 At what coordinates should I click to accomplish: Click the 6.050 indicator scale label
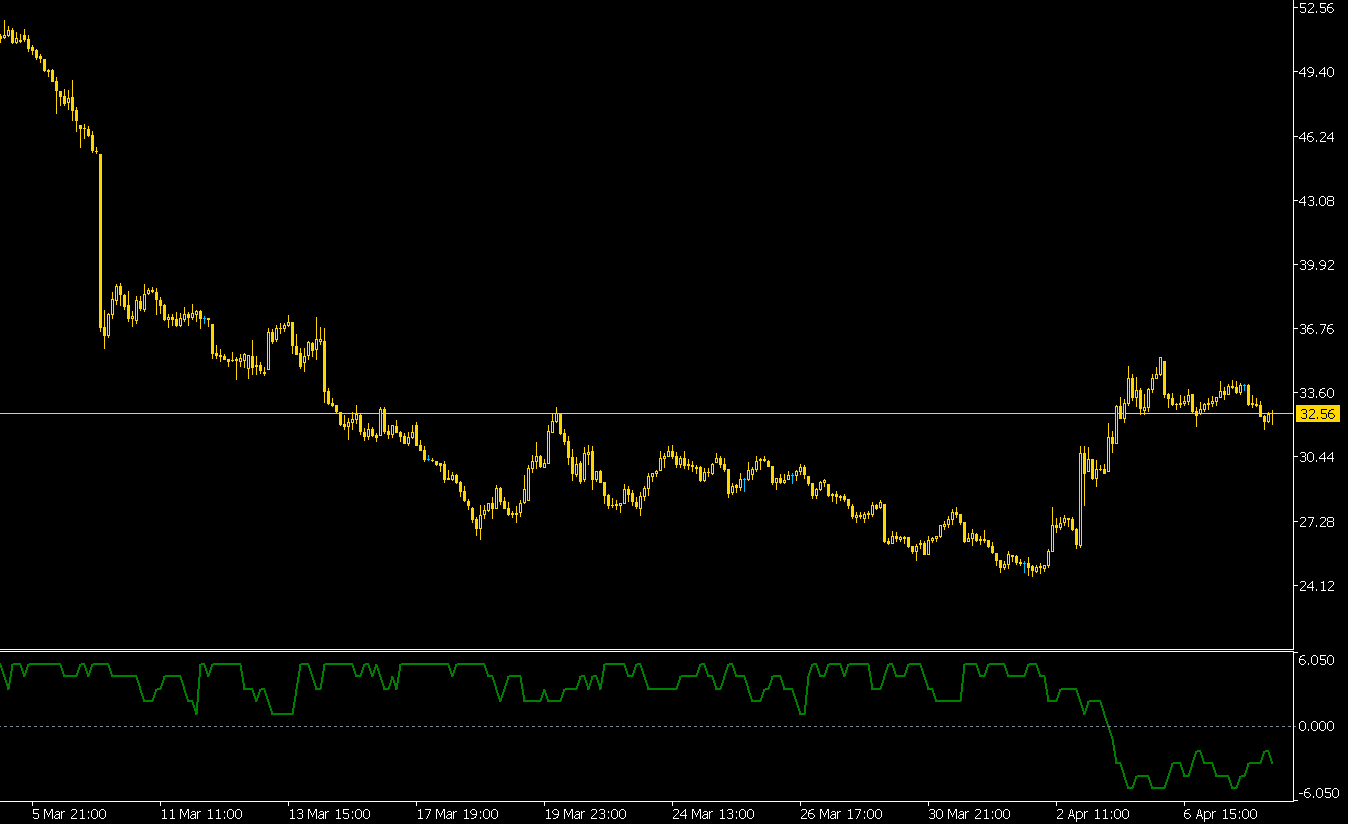tap(1315, 661)
